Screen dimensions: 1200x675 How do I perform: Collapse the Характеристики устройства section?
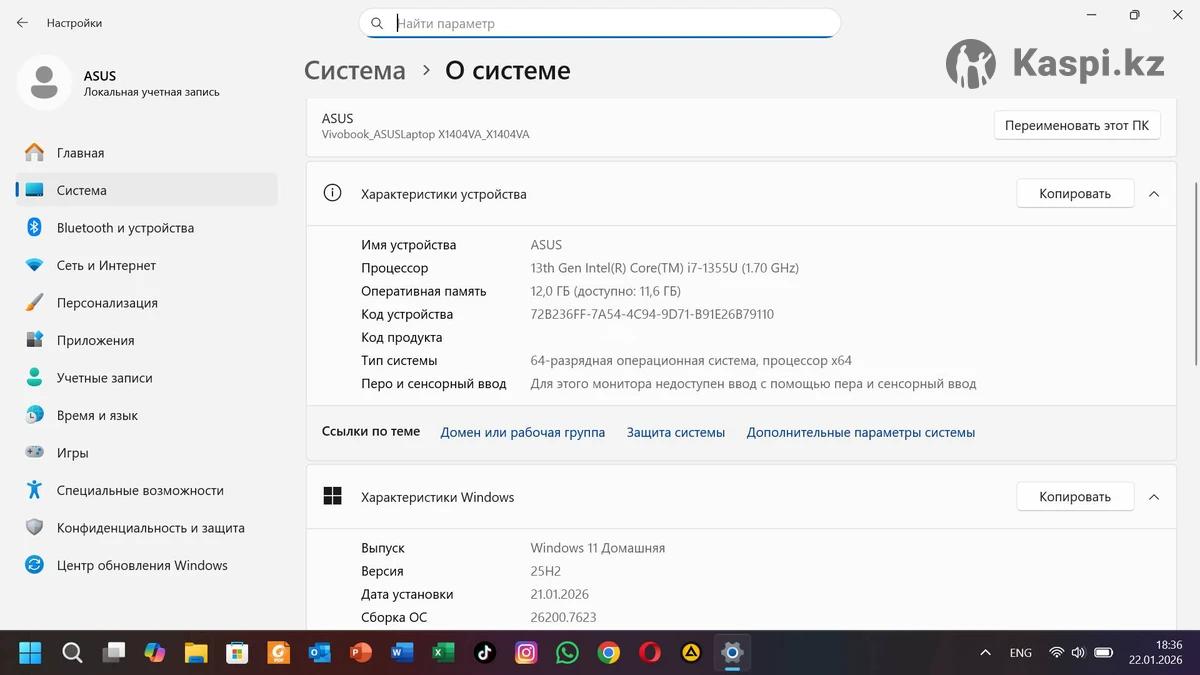1154,194
